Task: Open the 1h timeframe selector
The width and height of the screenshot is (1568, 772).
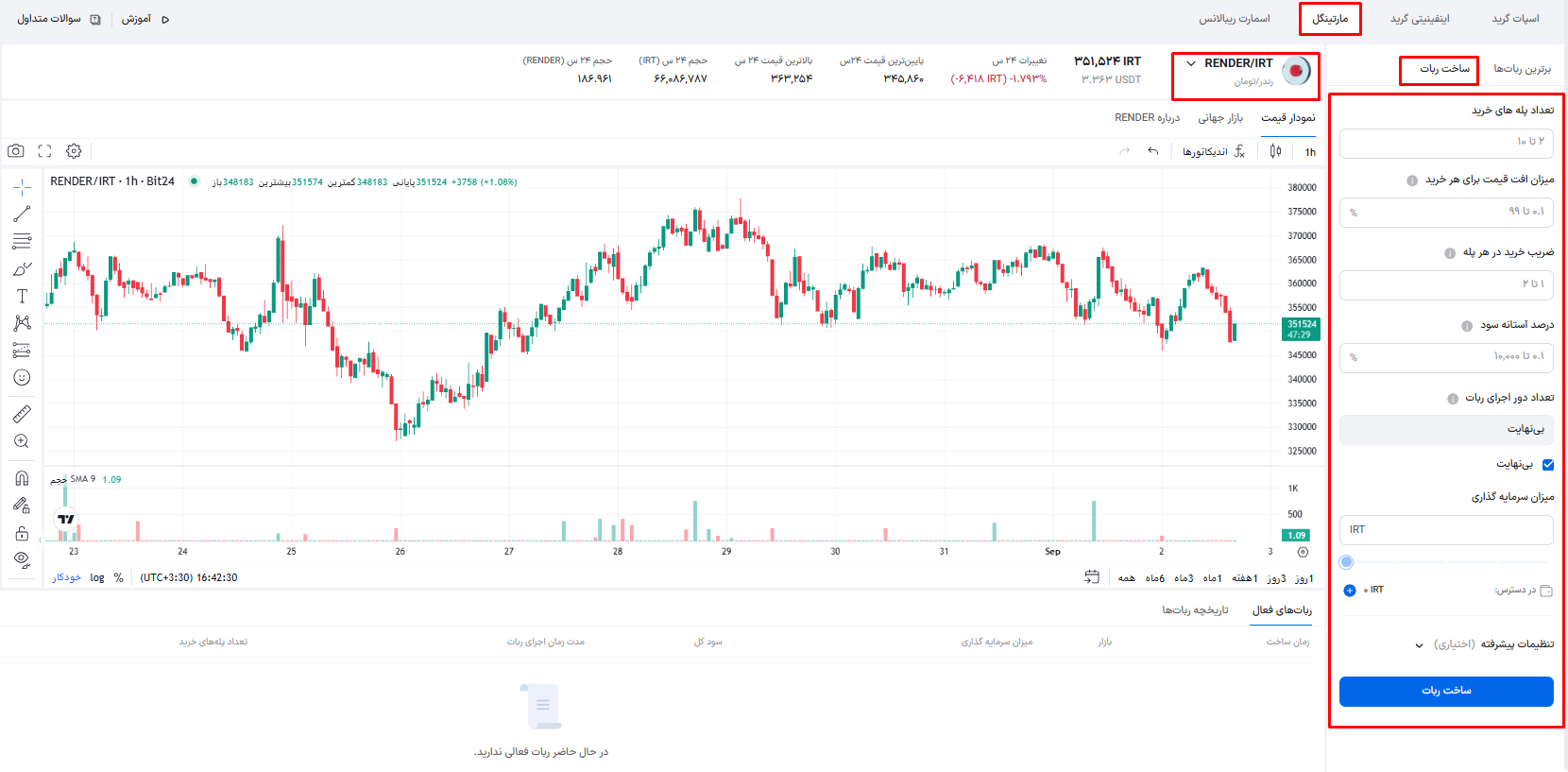Action: [1310, 152]
